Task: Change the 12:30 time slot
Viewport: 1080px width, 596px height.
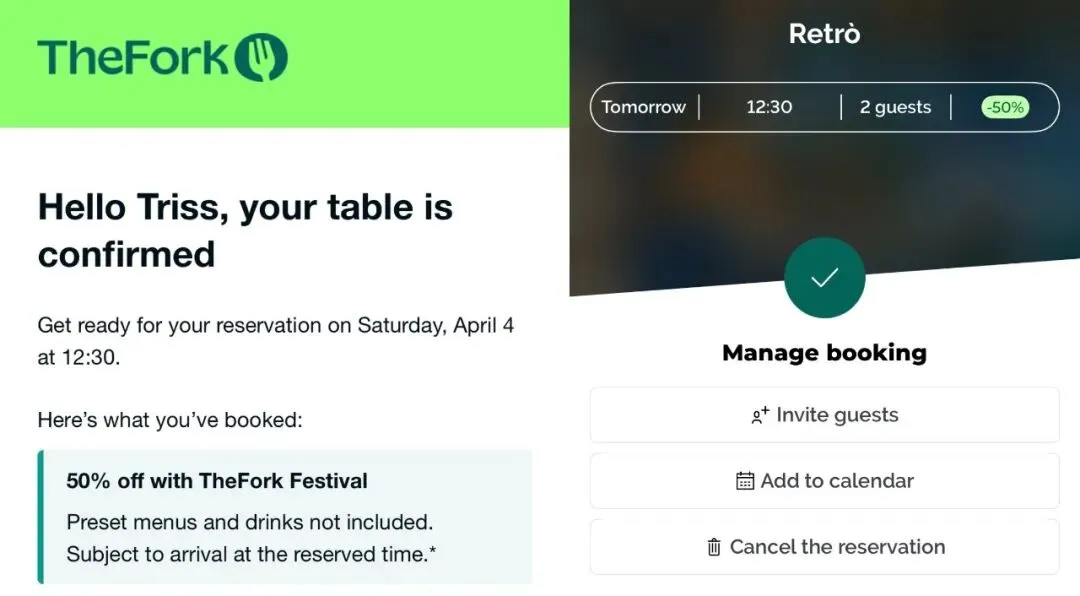Action: (x=769, y=107)
